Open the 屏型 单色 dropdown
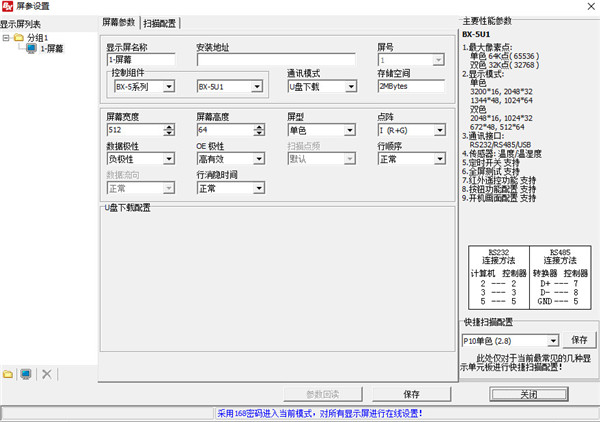 pos(350,130)
